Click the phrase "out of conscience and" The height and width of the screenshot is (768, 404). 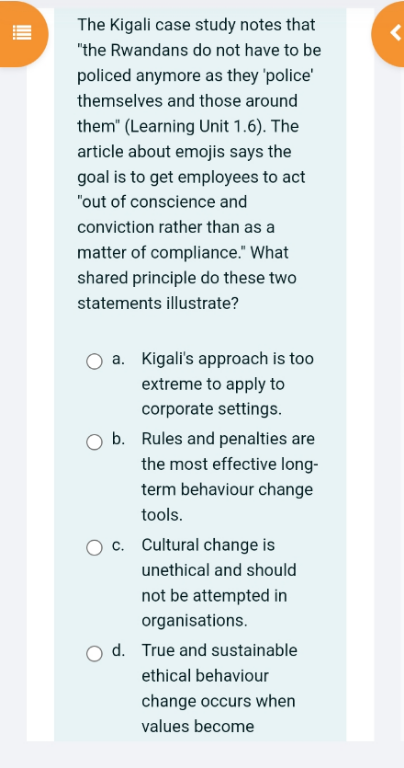pyautogui.click(x=162, y=202)
